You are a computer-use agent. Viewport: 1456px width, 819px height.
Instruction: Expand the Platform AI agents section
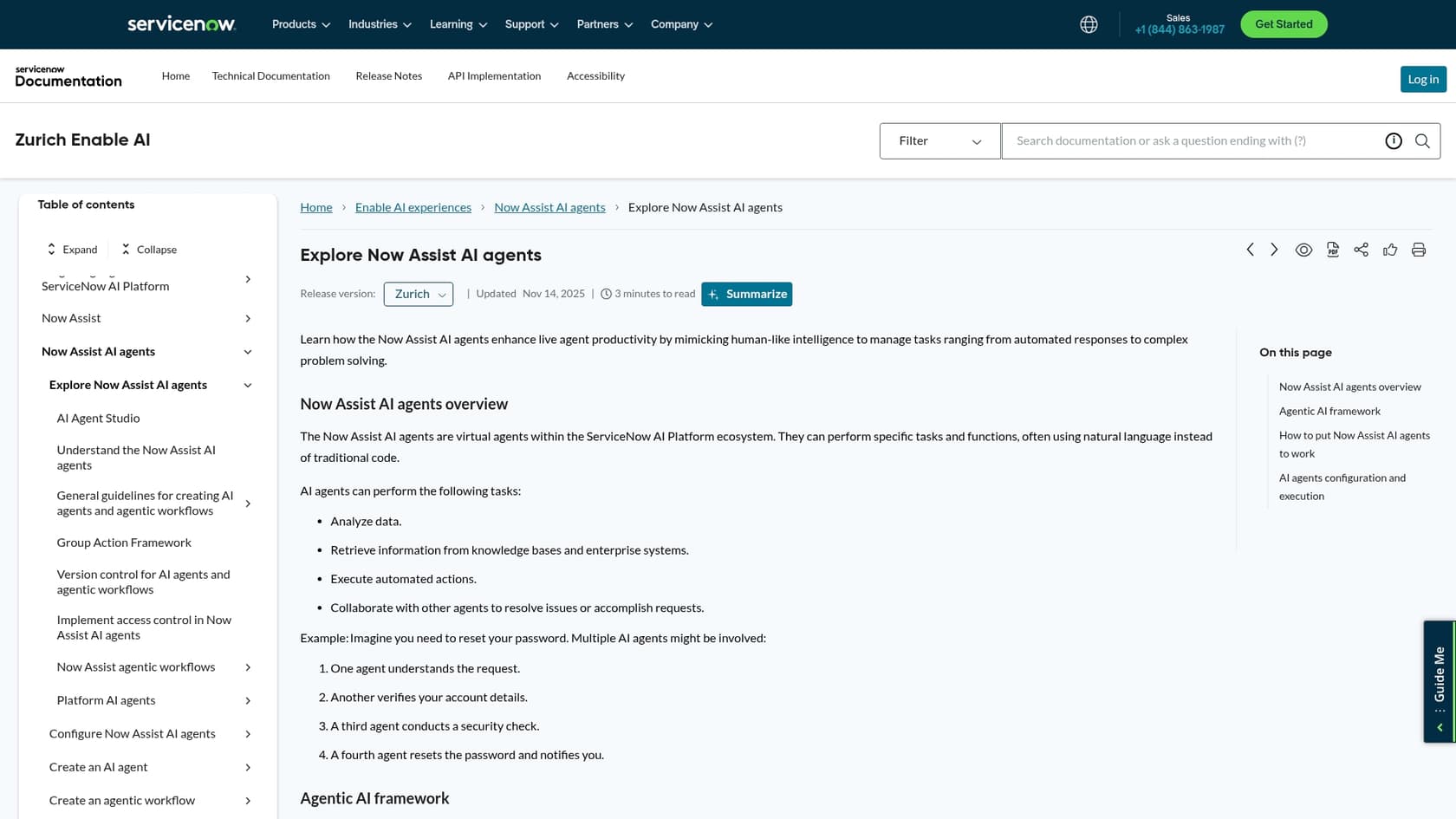click(248, 700)
